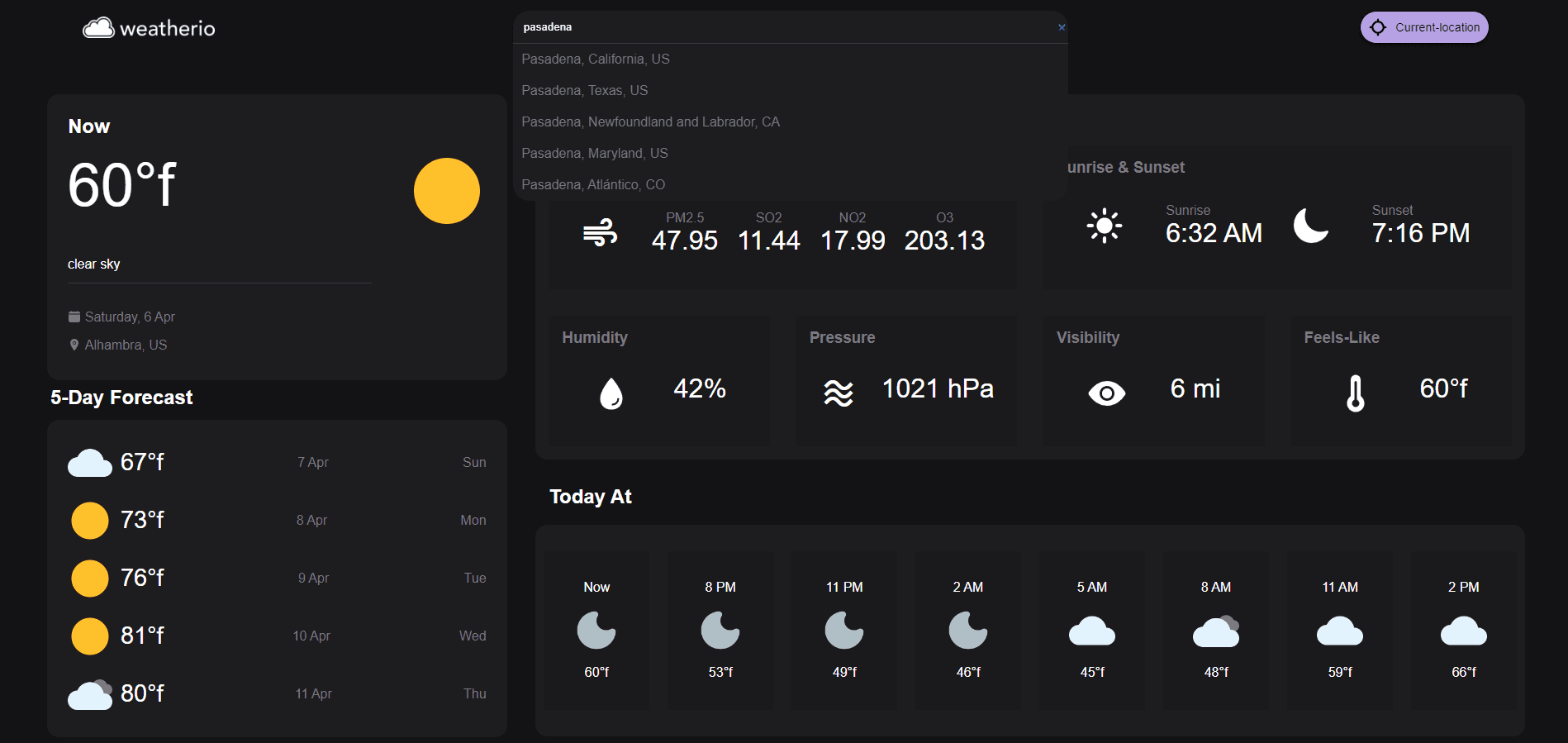Click the 66°f temperature at 2 PM
The width and height of the screenshot is (1568, 743).
point(1464,672)
